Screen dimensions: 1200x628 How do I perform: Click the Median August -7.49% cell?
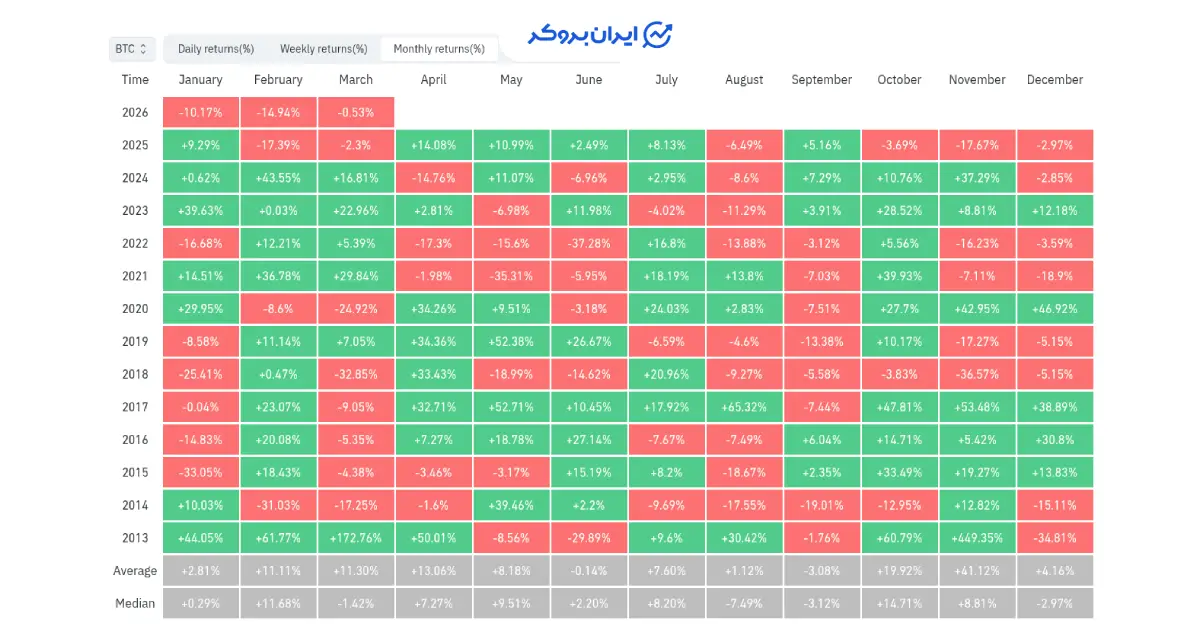(744, 603)
